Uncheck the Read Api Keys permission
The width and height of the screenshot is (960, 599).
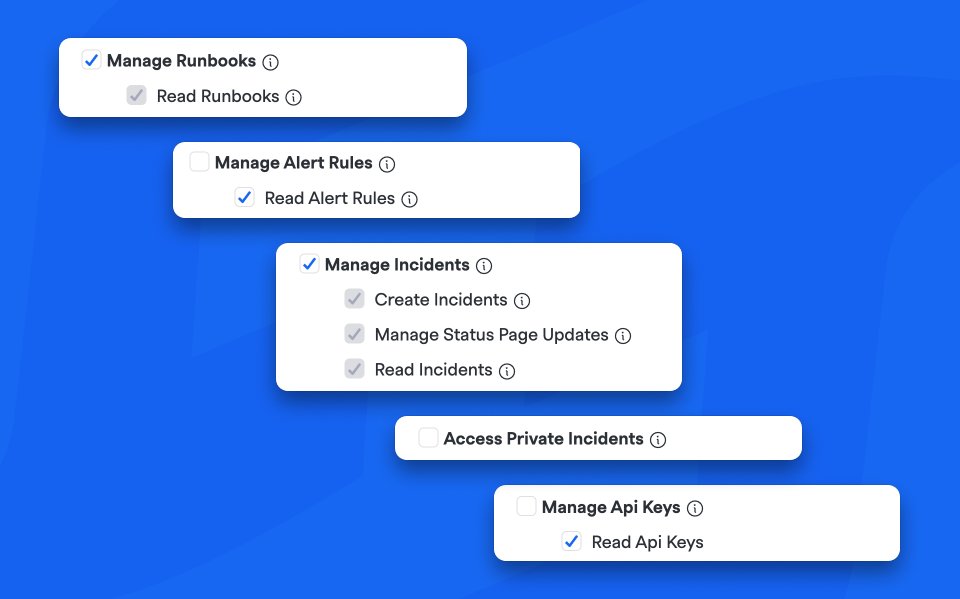[571, 542]
